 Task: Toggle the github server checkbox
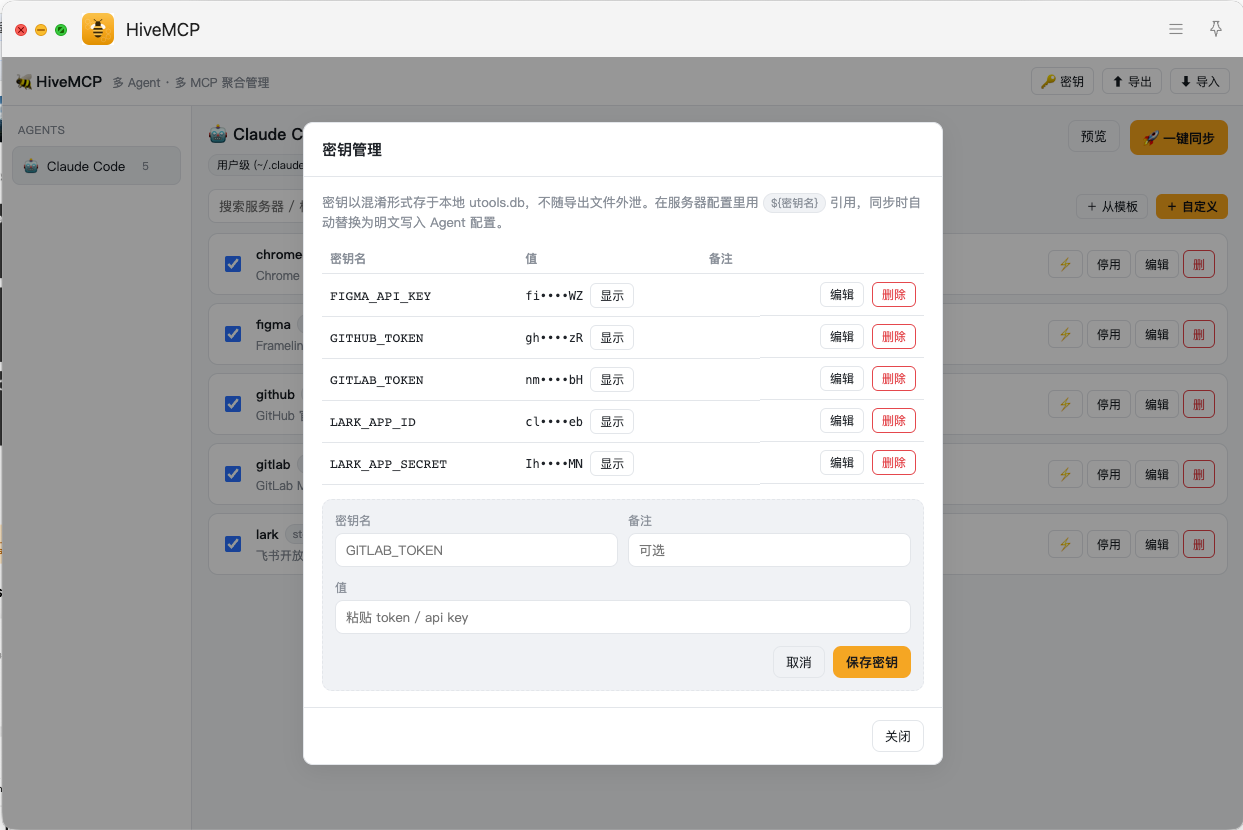pos(233,404)
